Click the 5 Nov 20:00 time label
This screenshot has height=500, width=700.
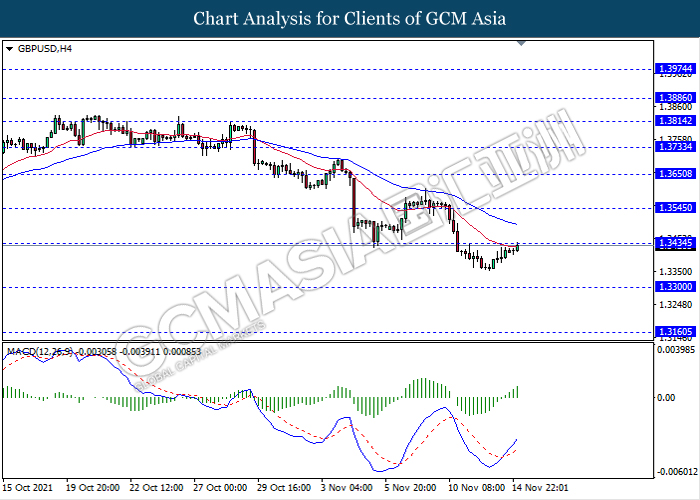click(x=410, y=488)
